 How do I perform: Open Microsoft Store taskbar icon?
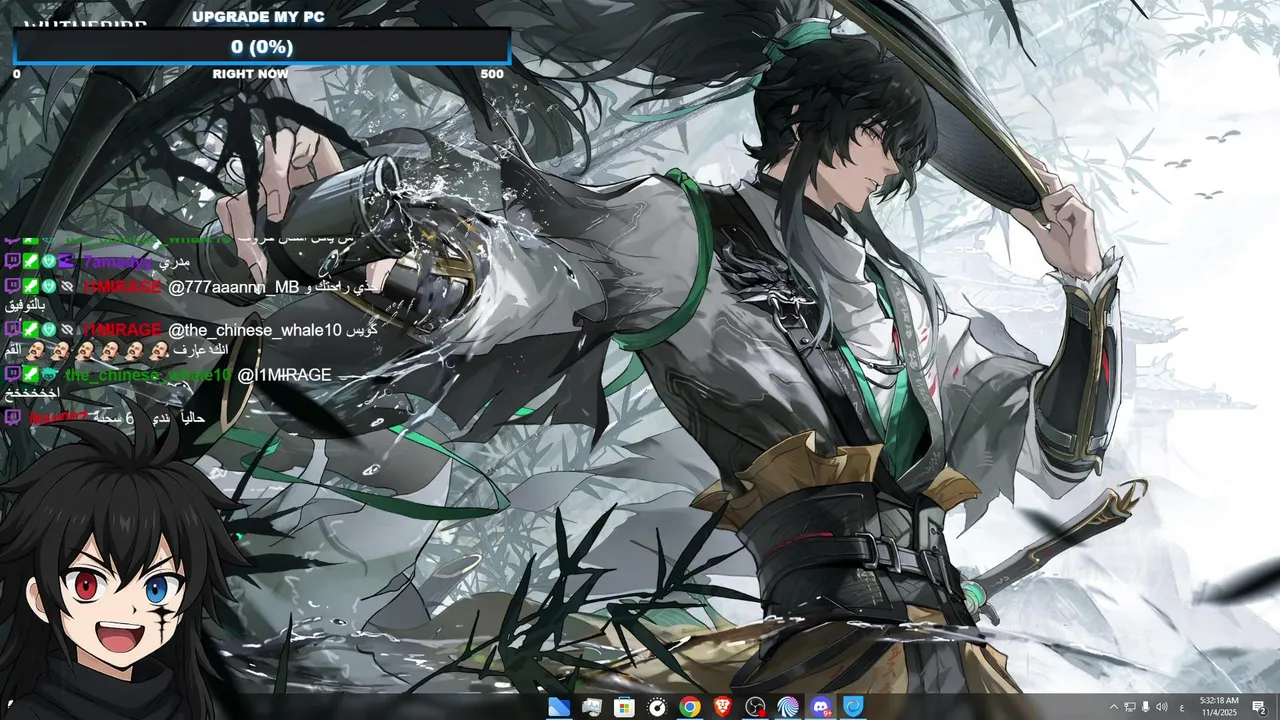click(x=624, y=707)
